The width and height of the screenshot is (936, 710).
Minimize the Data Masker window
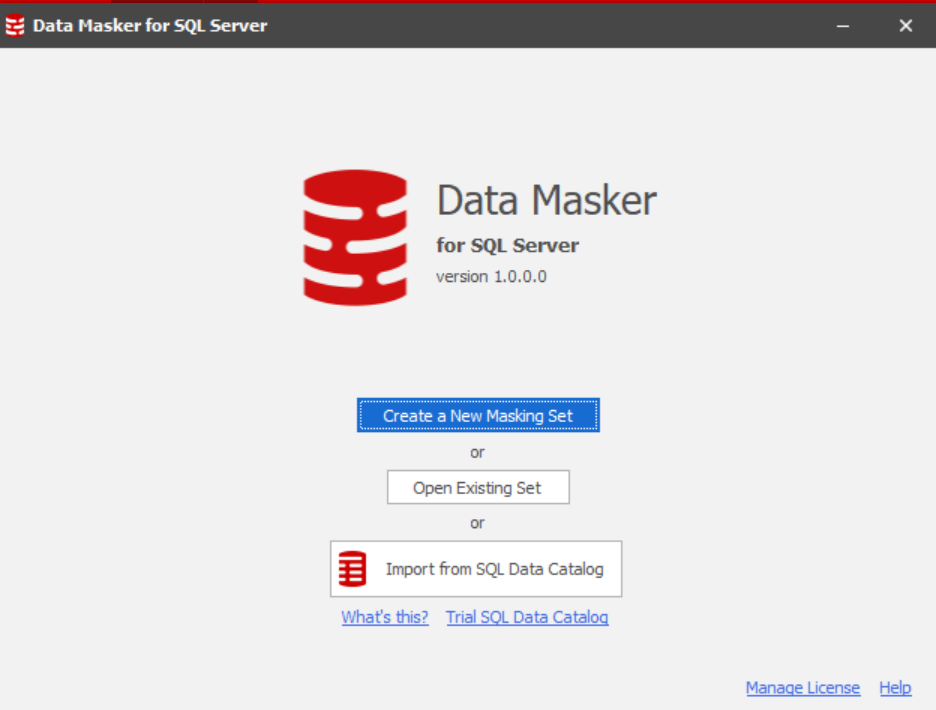point(843,26)
